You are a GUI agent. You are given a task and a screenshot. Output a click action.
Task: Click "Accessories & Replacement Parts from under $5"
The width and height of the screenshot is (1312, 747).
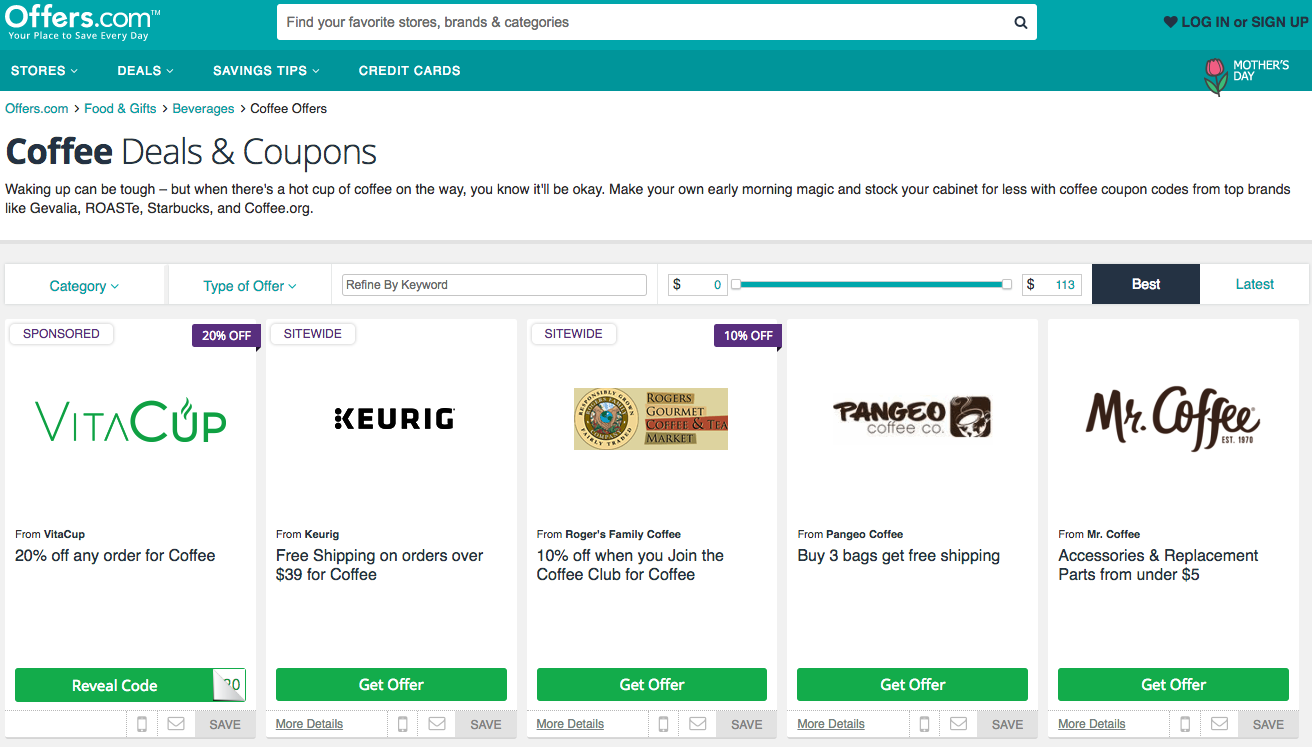pos(1158,565)
